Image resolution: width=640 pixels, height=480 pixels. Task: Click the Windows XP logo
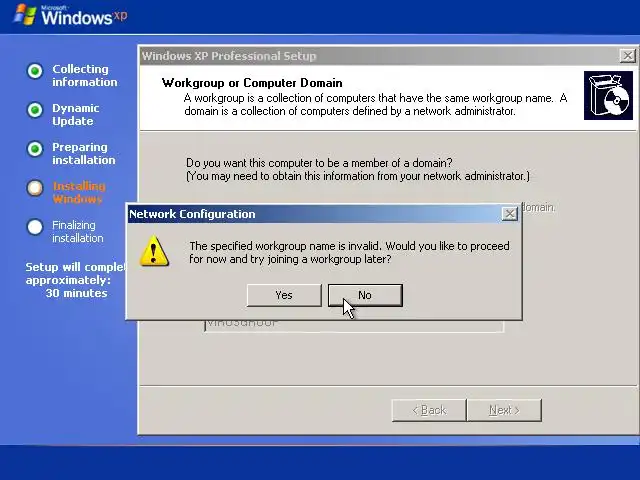[x=70, y=15]
